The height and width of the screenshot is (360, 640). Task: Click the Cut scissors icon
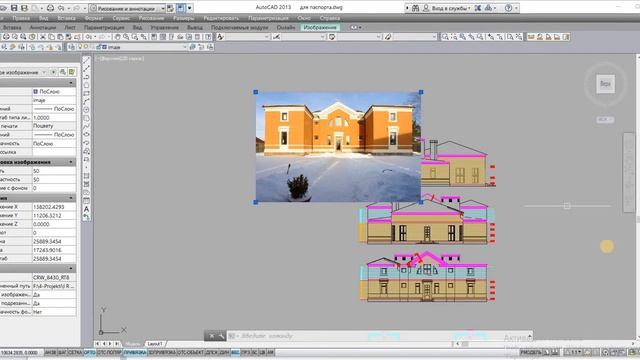[43, 37]
